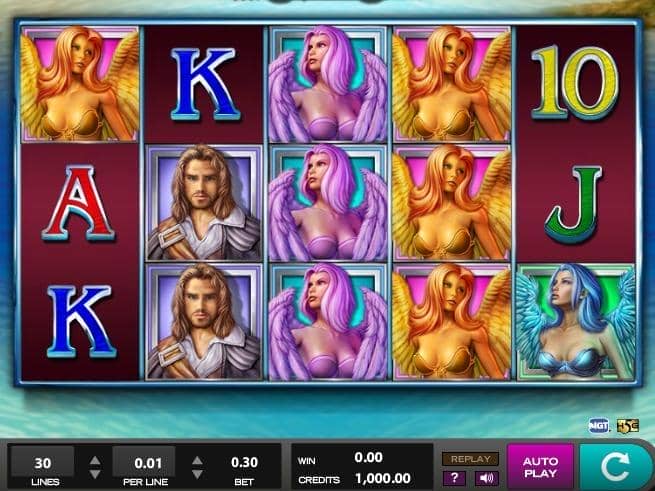The image size is (655, 491).
Task: Mute sound with the speaker icon
Action: pos(486,478)
